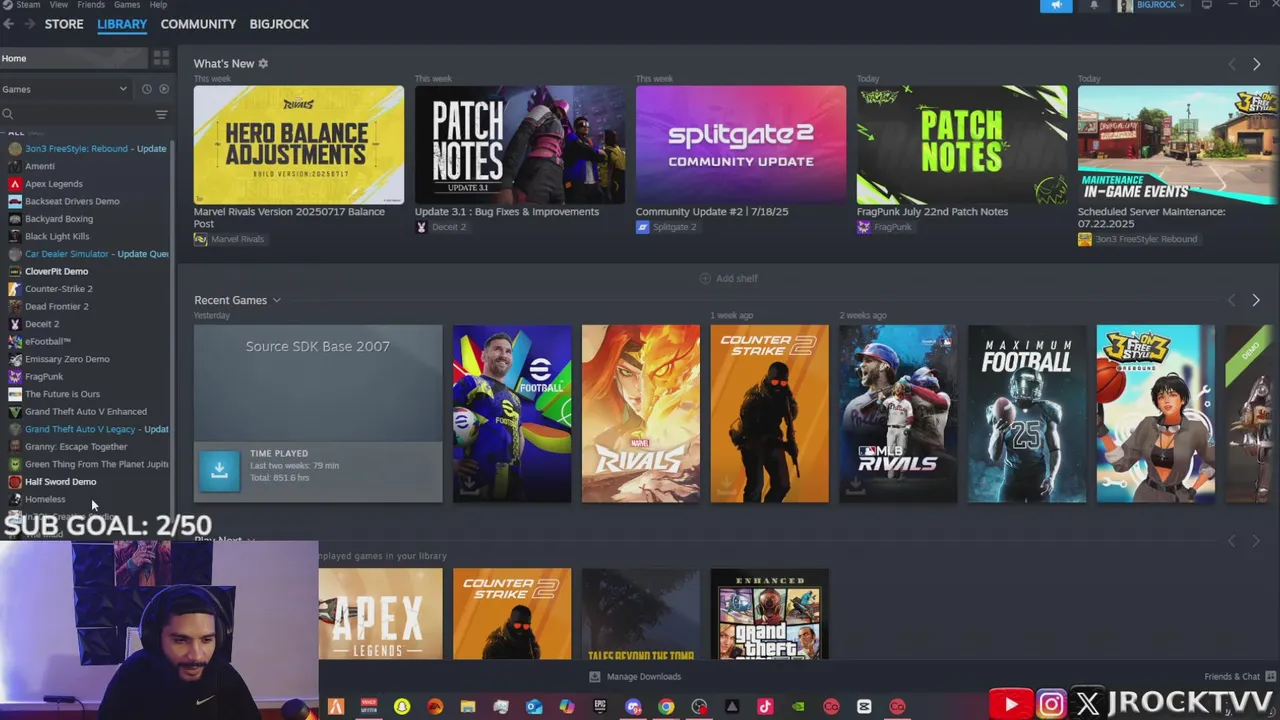Open the Games menu
The height and width of the screenshot is (720, 1280).
[x=127, y=5]
